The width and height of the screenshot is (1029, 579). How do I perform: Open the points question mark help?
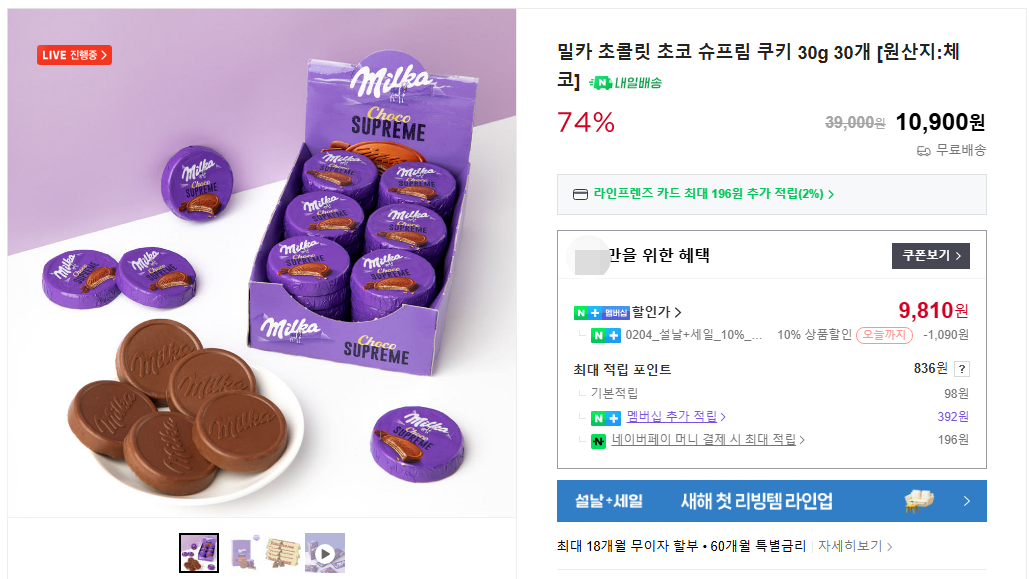[x=961, y=369]
